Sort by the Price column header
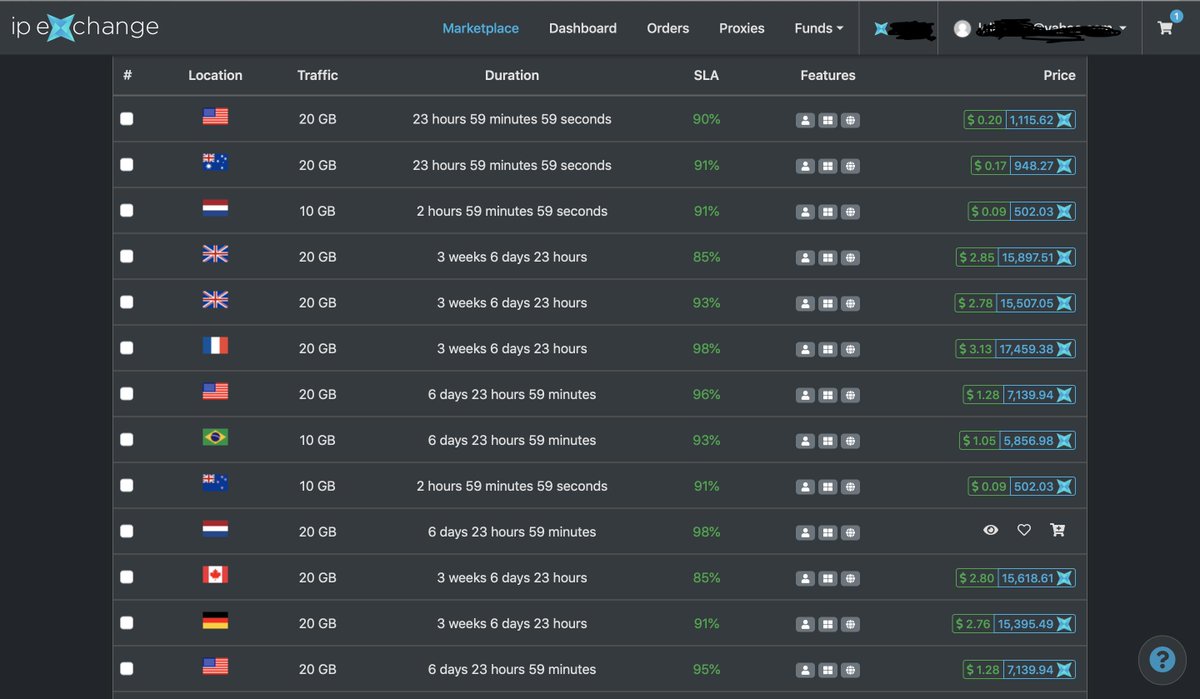Viewport: 1200px width, 699px height. coord(1059,75)
